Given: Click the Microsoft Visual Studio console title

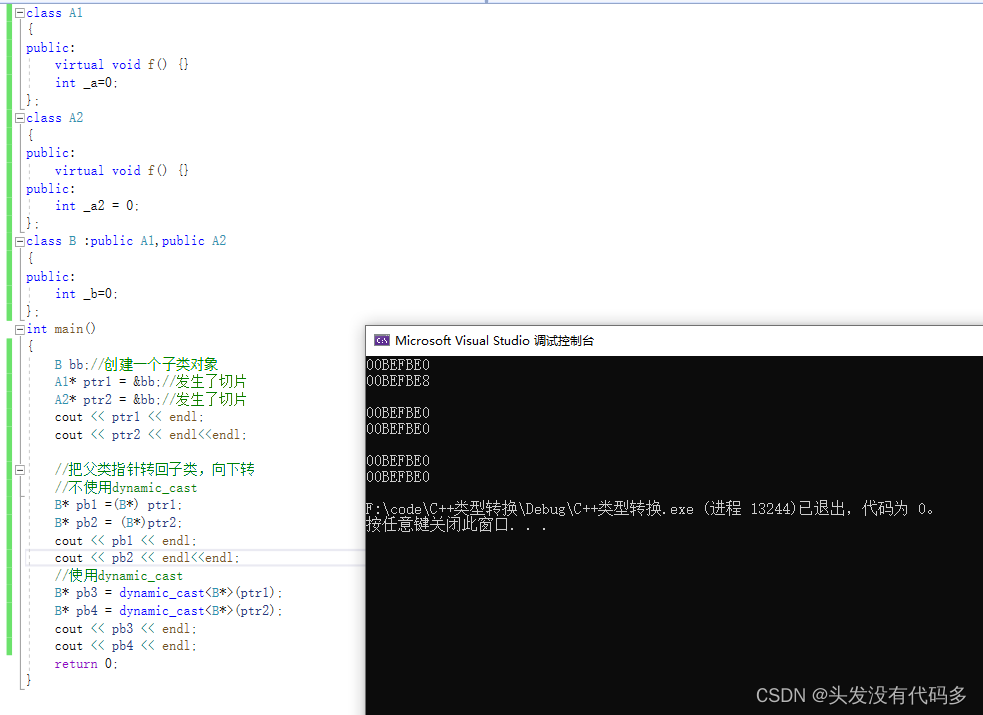Looking at the screenshot, I should tap(494, 340).
